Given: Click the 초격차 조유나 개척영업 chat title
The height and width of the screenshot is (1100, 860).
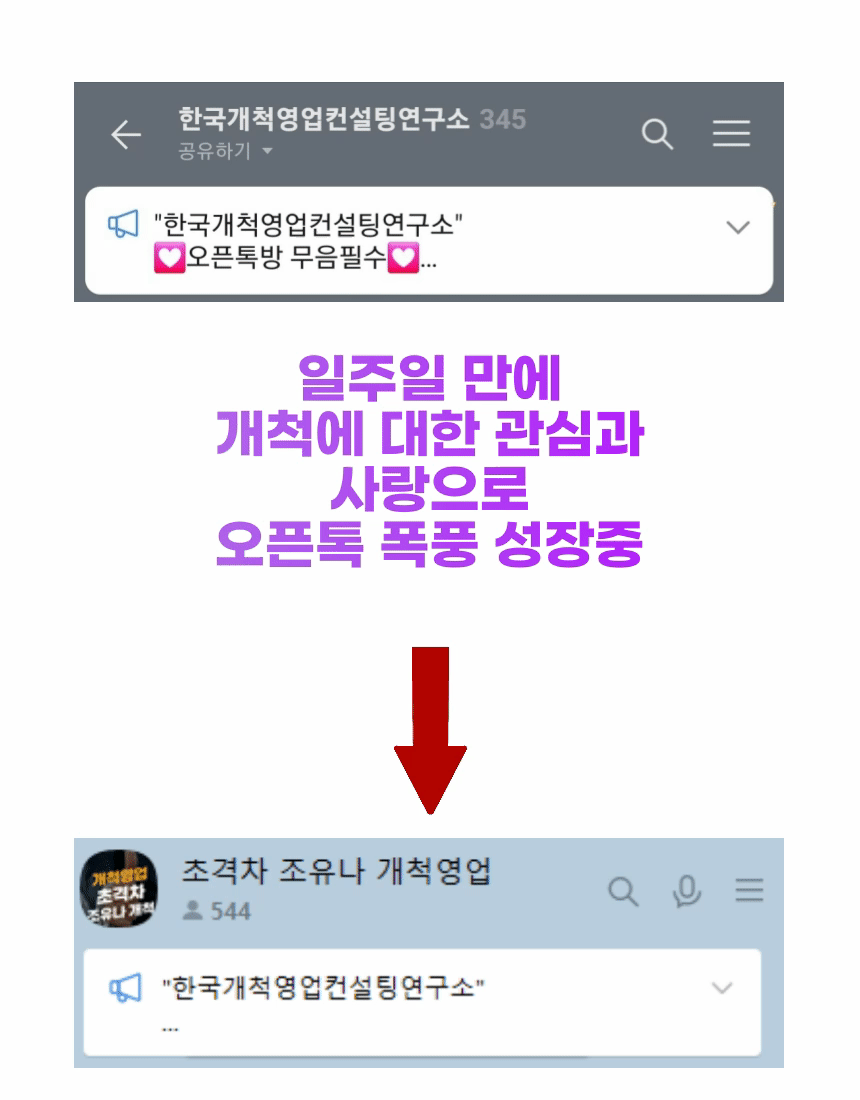Looking at the screenshot, I should [x=337, y=871].
